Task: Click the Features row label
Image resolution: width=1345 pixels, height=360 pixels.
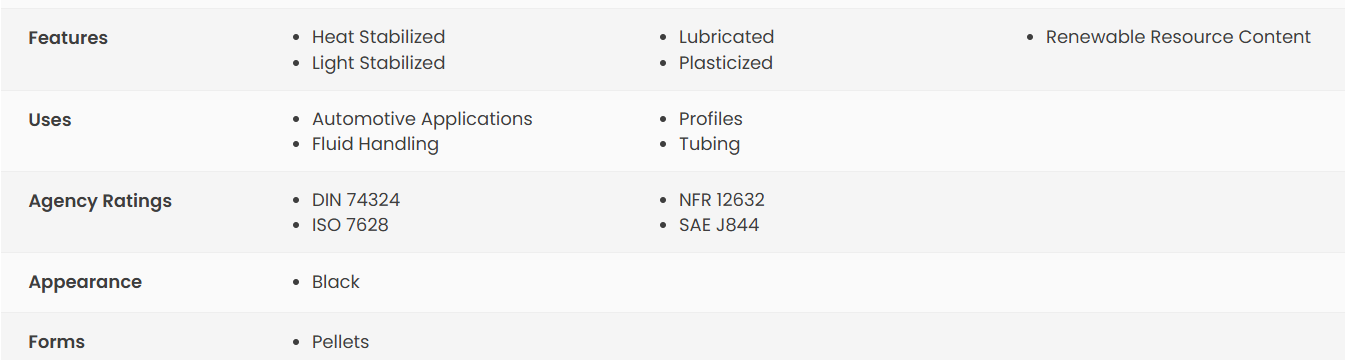Action: tap(68, 38)
